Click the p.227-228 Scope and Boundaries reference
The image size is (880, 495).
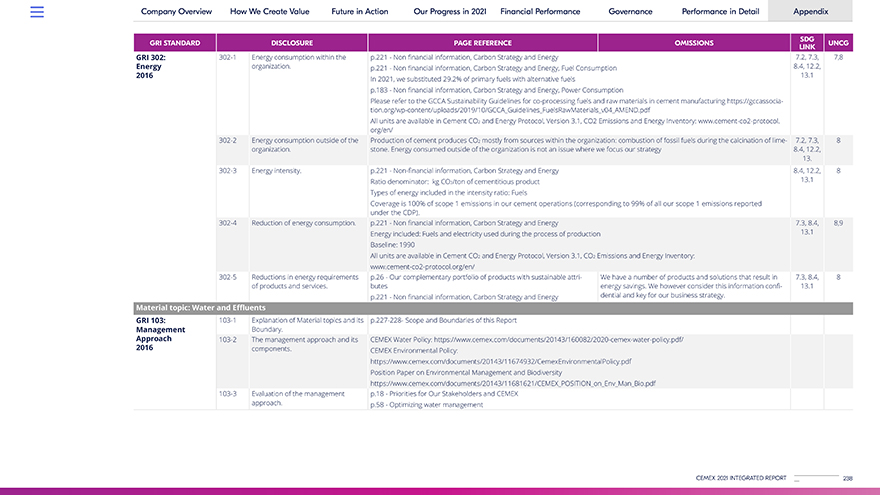443,320
